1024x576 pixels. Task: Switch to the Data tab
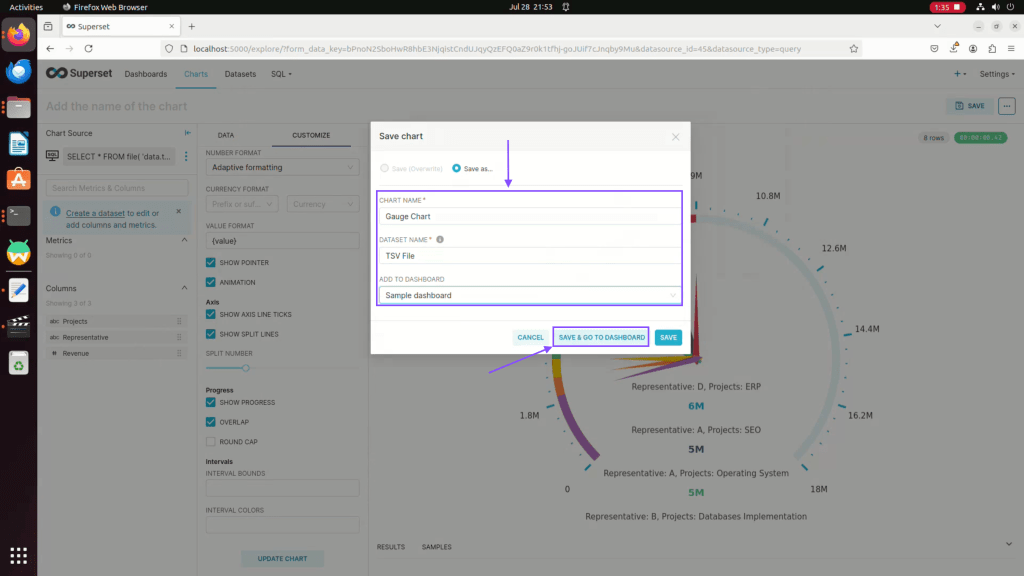(226, 135)
